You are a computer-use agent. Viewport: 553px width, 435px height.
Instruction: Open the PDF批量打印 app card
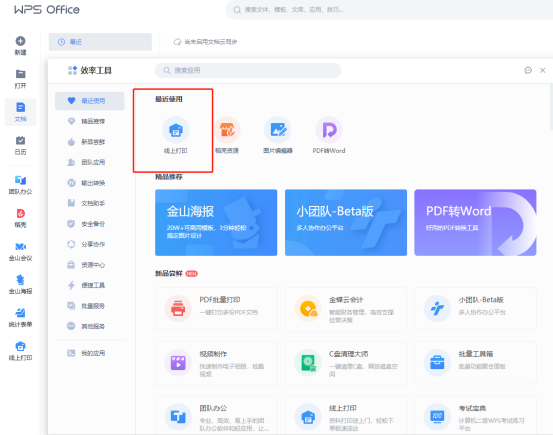(x=216, y=309)
